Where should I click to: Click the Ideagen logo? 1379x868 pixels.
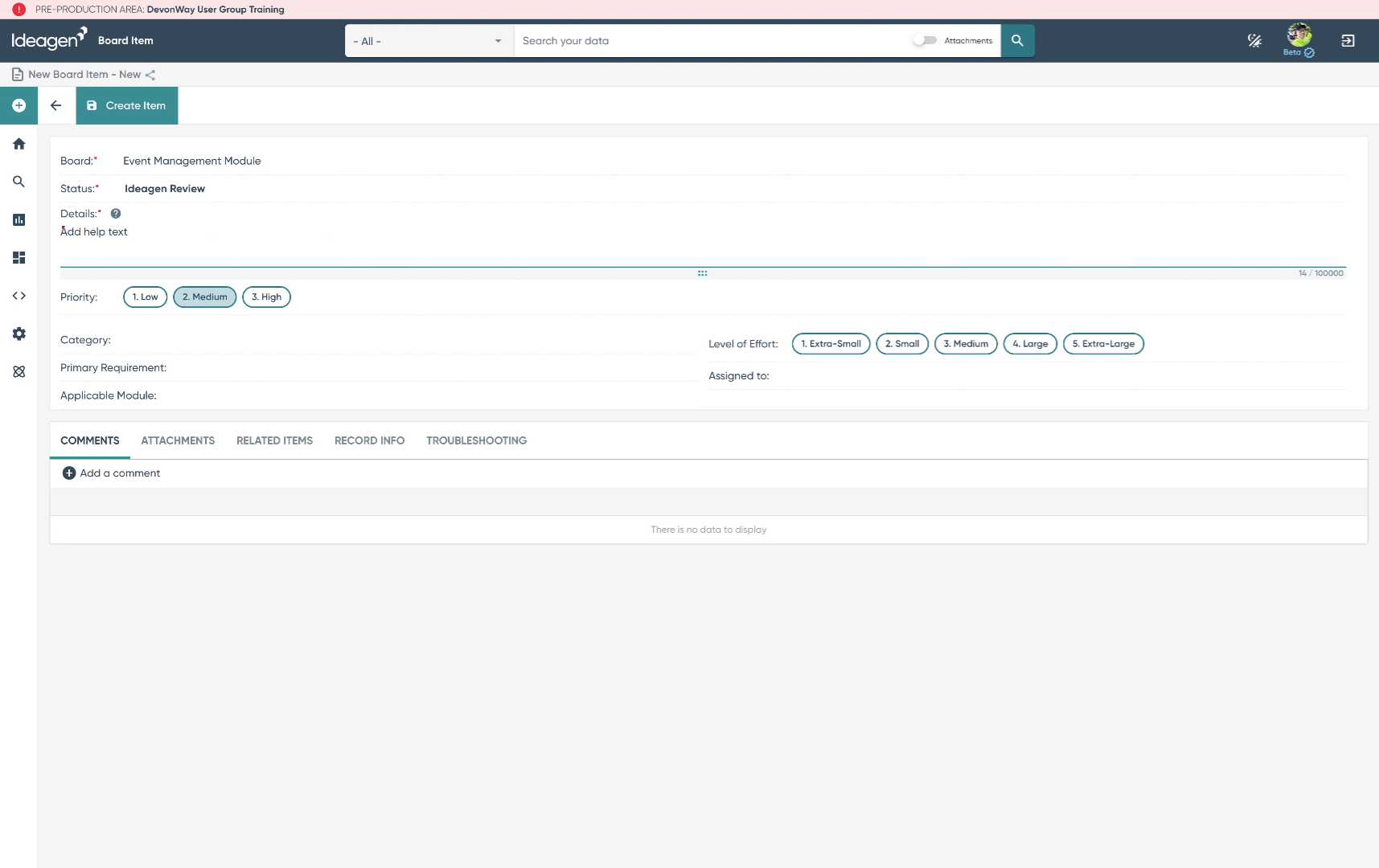pyautogui.click(x=49, y=39)
